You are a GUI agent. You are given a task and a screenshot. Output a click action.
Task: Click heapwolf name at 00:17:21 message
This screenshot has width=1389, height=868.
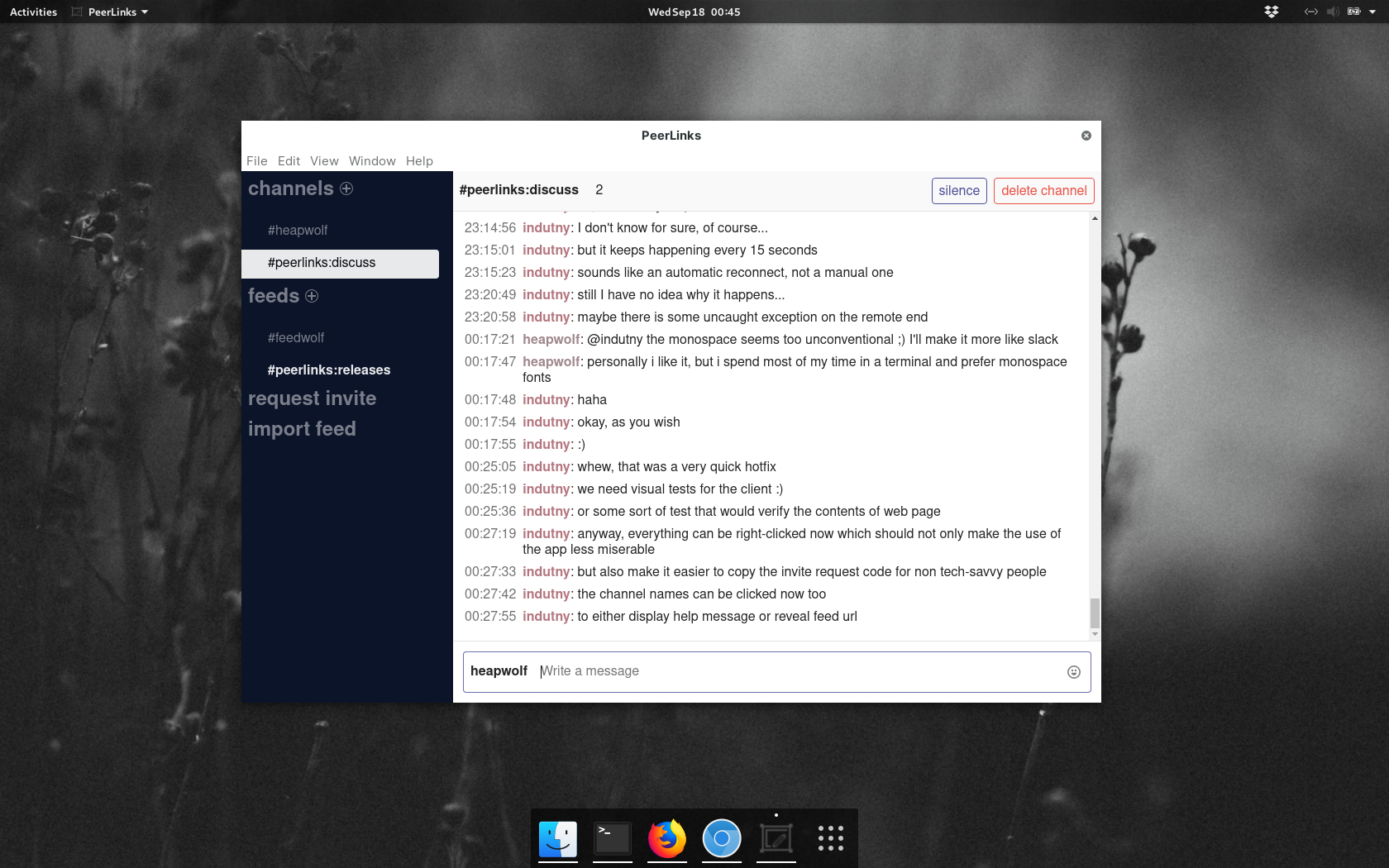(551, 340)
